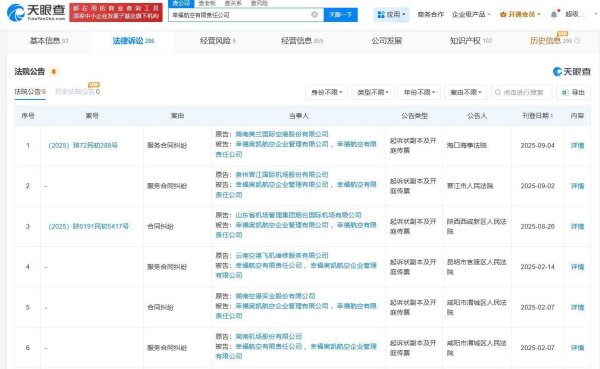This screenshot has height=369, width=600.
Task: Open 详情 for row 6
Action: pyautogui.click(x=577, y=348)
